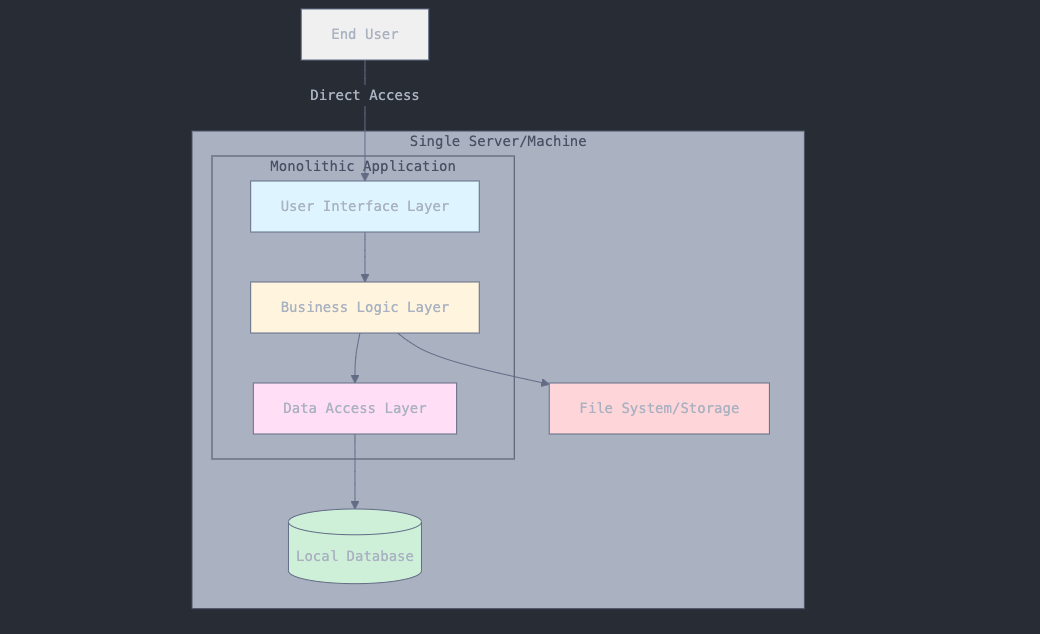Click arrowhead pointing into Local Database
This screenshot has height=634, width=1040.
coord(355,505)
